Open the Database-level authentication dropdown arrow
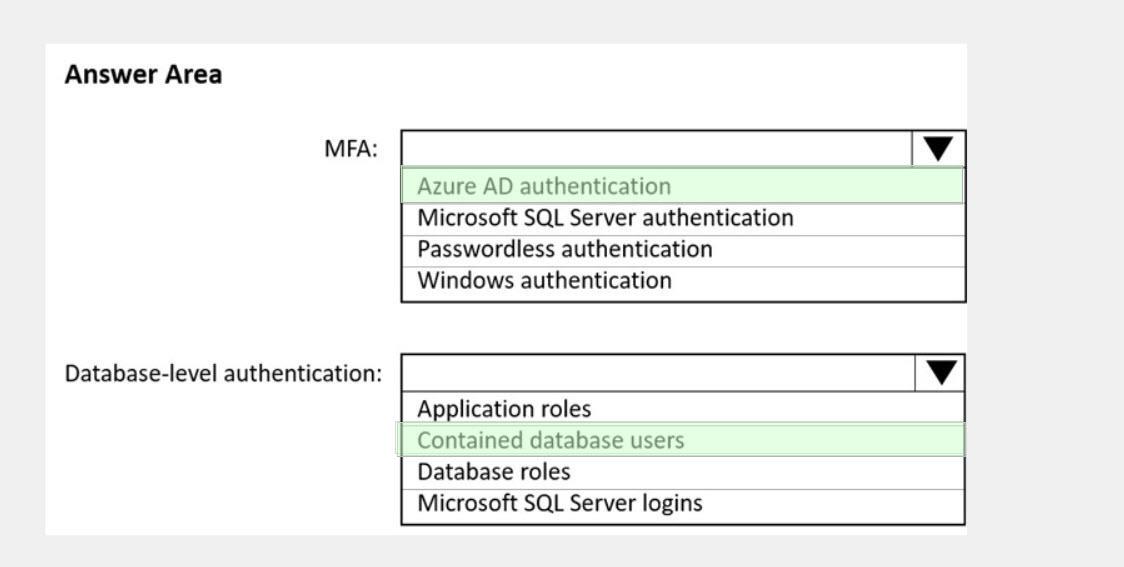1124x567 pixels. (940, 373)
